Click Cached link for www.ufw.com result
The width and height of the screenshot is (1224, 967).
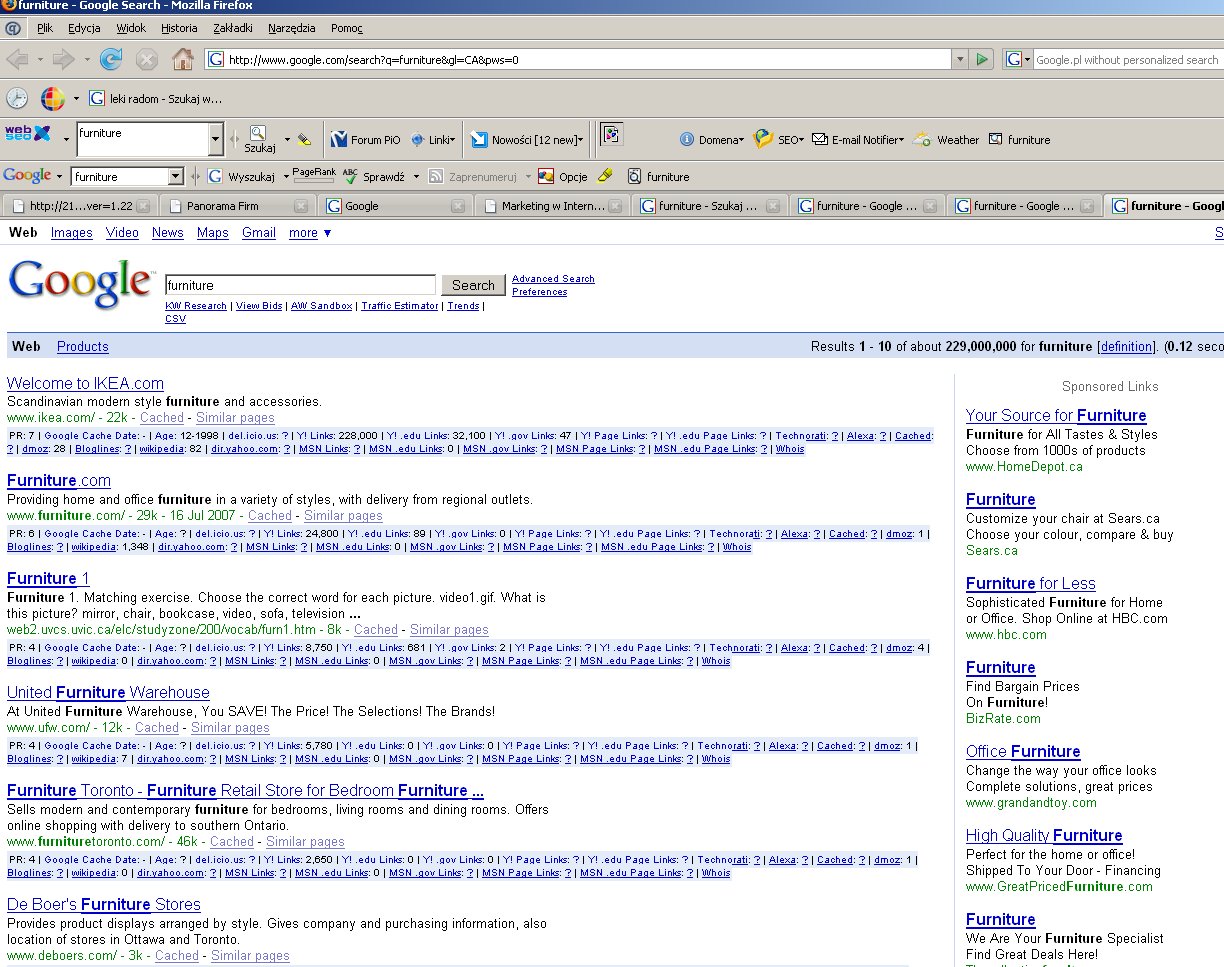[157, 728]
